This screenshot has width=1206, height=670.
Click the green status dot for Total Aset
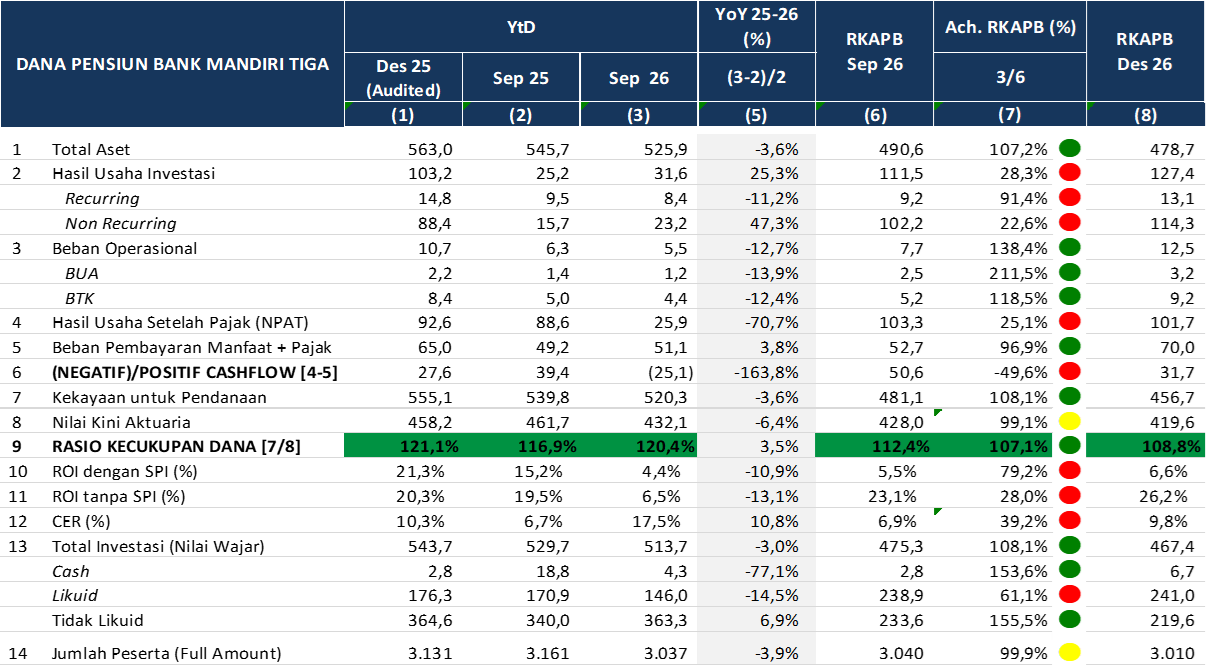coord(1069,149)
